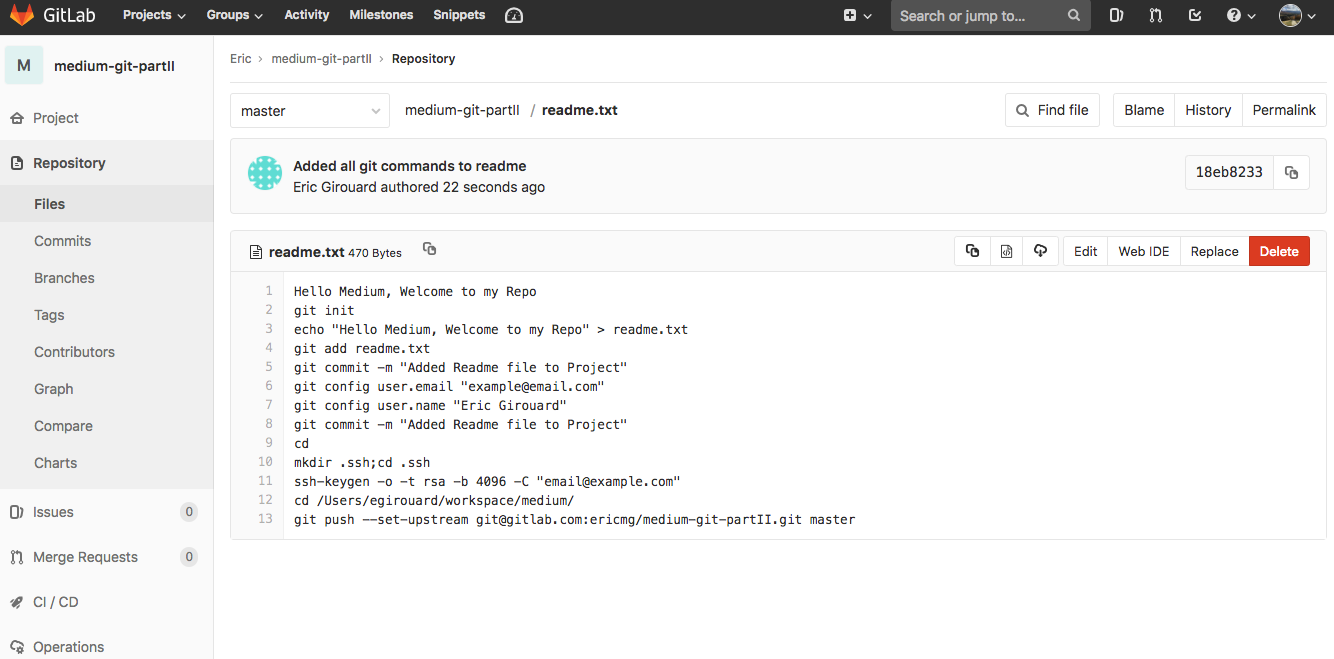Click the Permalink button

coord(1284,110)
